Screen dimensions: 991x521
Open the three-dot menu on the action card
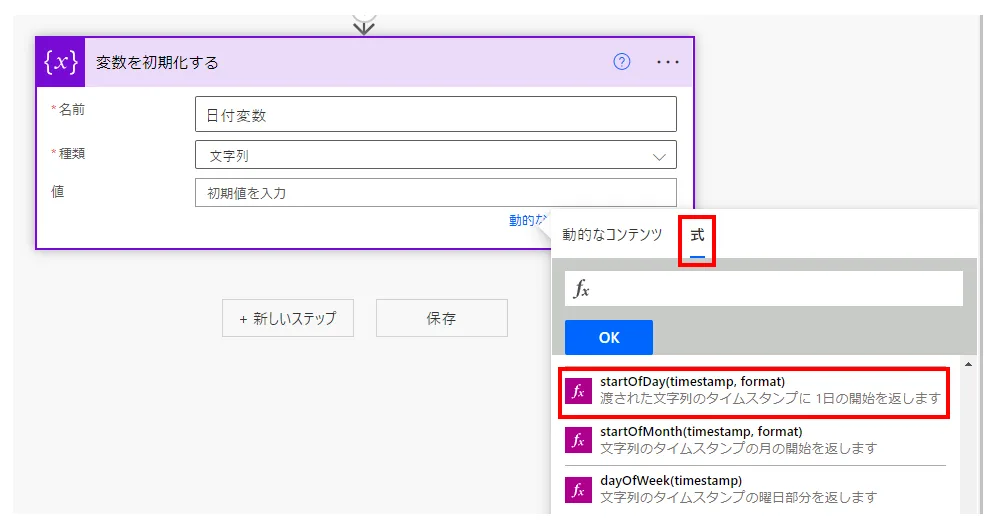[x=667, y=62]
